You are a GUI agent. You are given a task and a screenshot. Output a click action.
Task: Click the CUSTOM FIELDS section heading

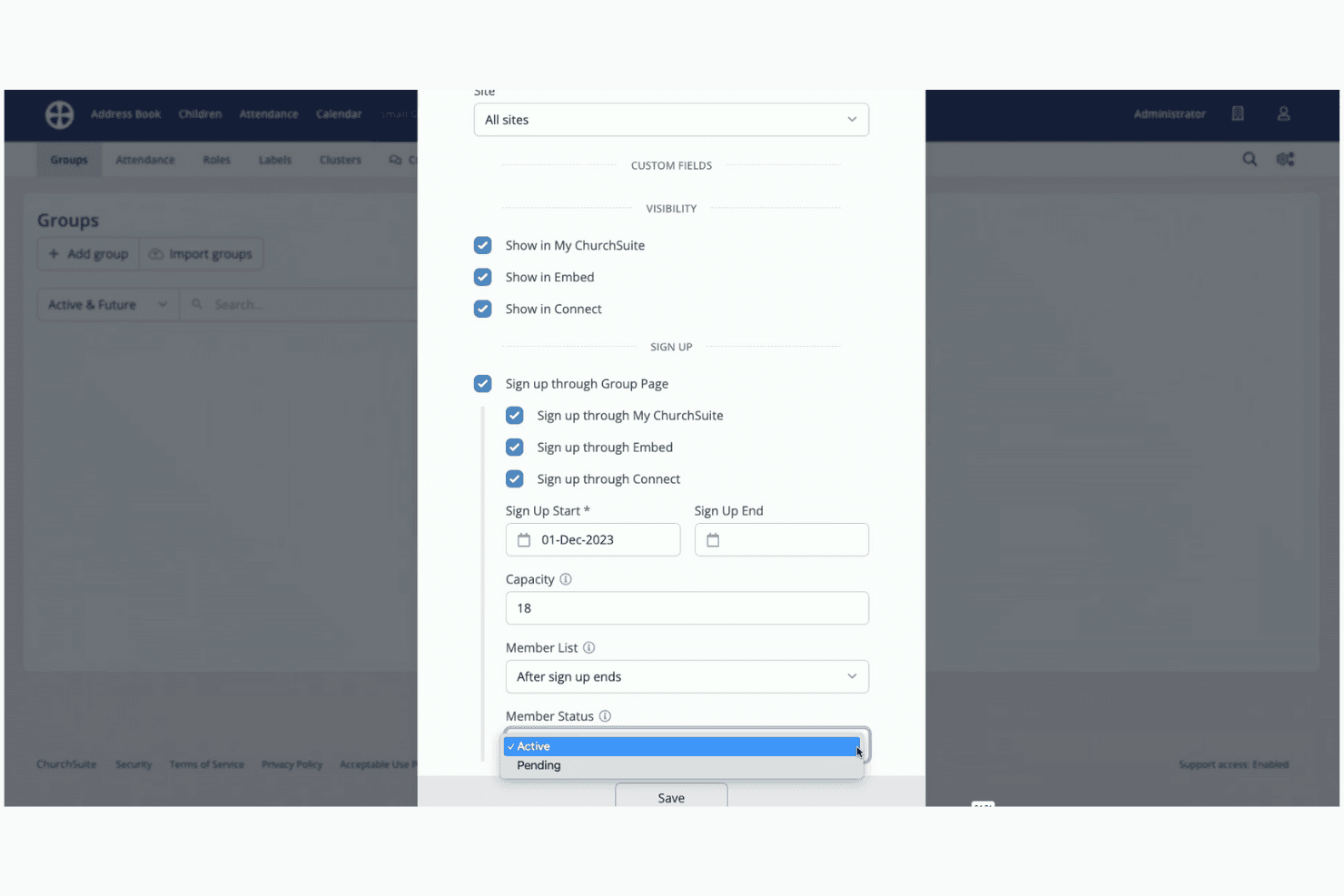pyautogui.click(x=671, y=165)
